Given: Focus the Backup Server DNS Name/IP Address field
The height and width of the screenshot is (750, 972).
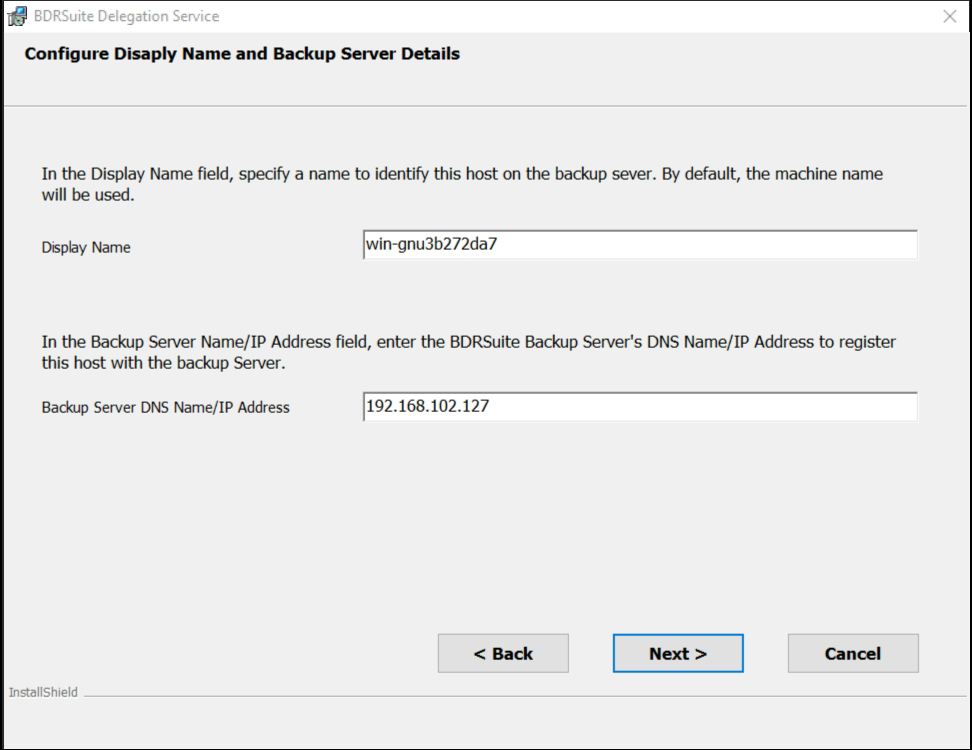Looking at the screenshot, I should (x=640, y=407).
